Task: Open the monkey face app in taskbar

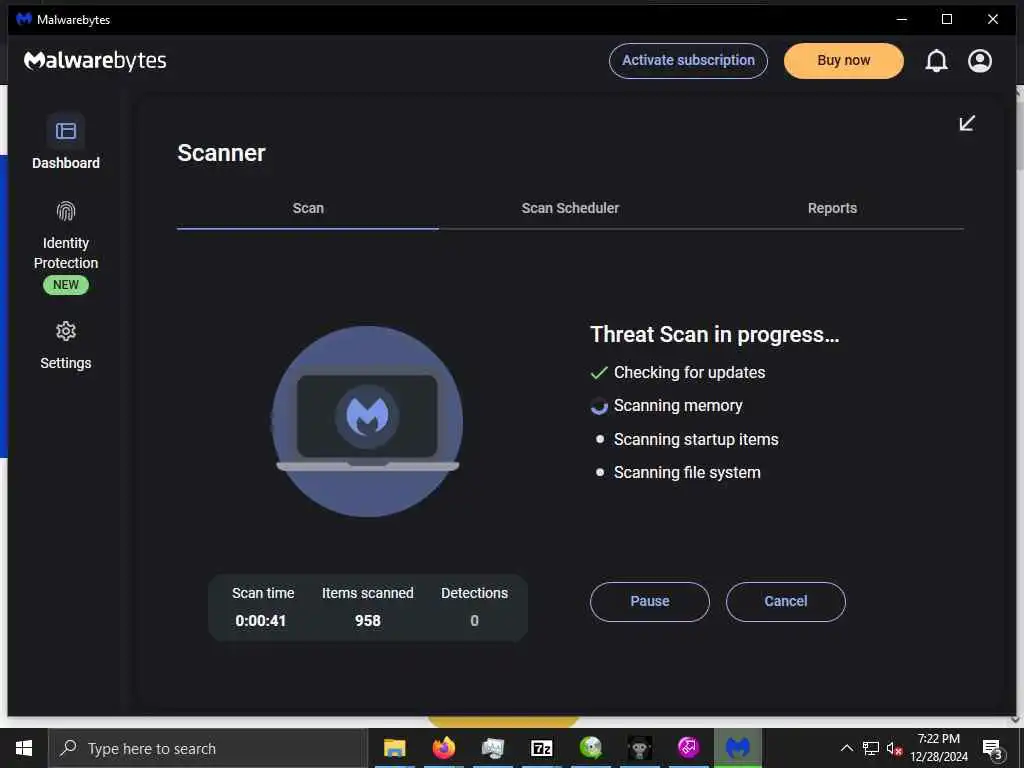Action: [639, 748]
